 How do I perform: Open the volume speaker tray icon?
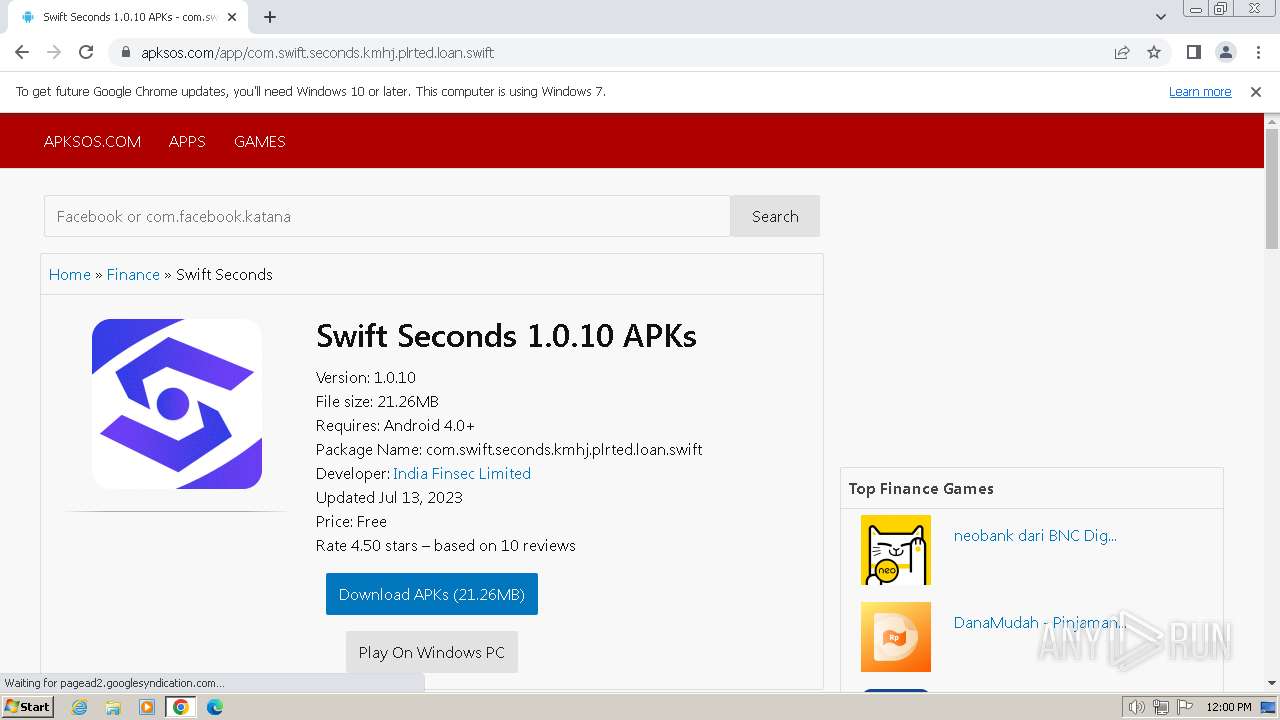[1137, 707]
